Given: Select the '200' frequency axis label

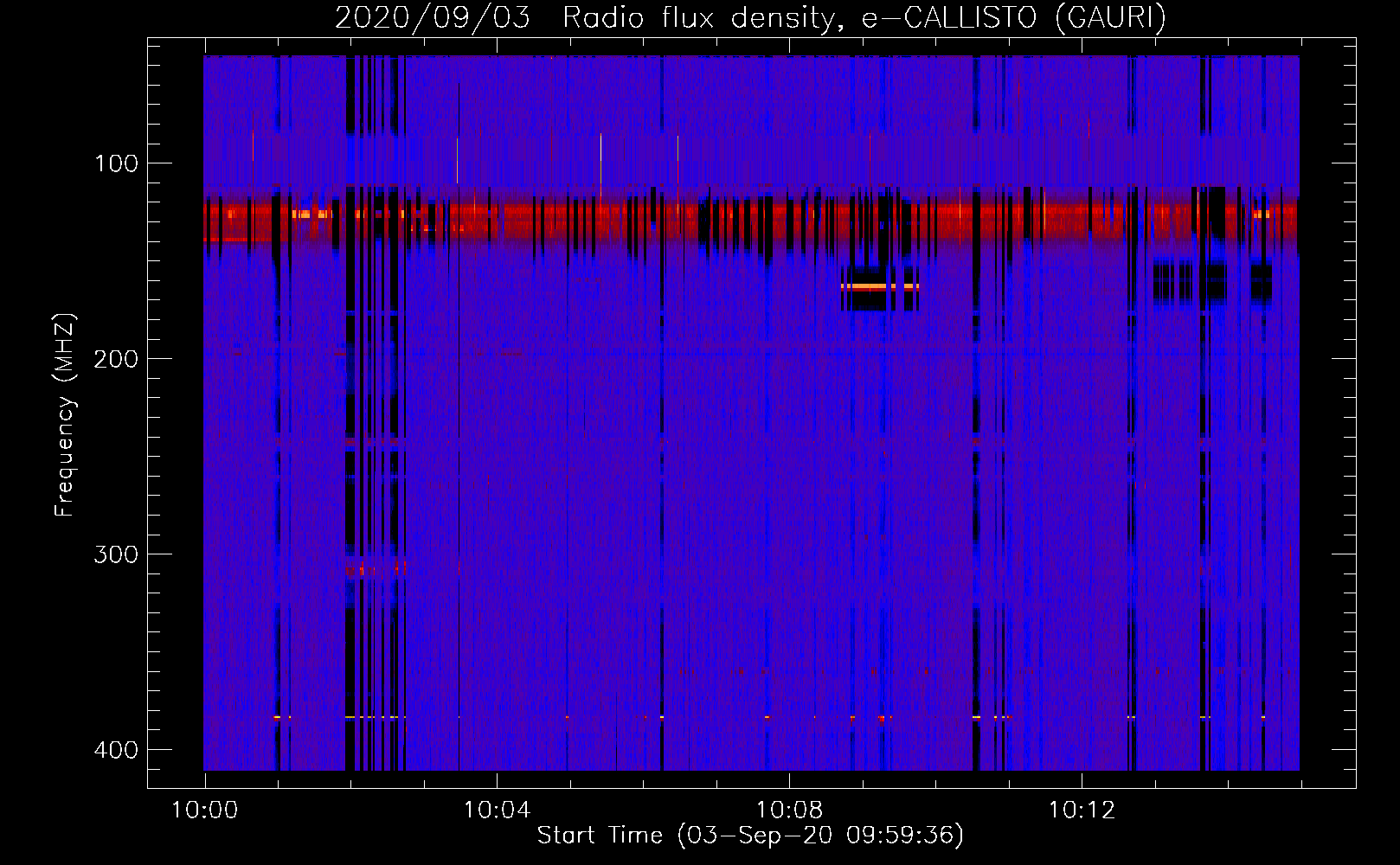Looking at the screenshot, I should coord(116,359).
